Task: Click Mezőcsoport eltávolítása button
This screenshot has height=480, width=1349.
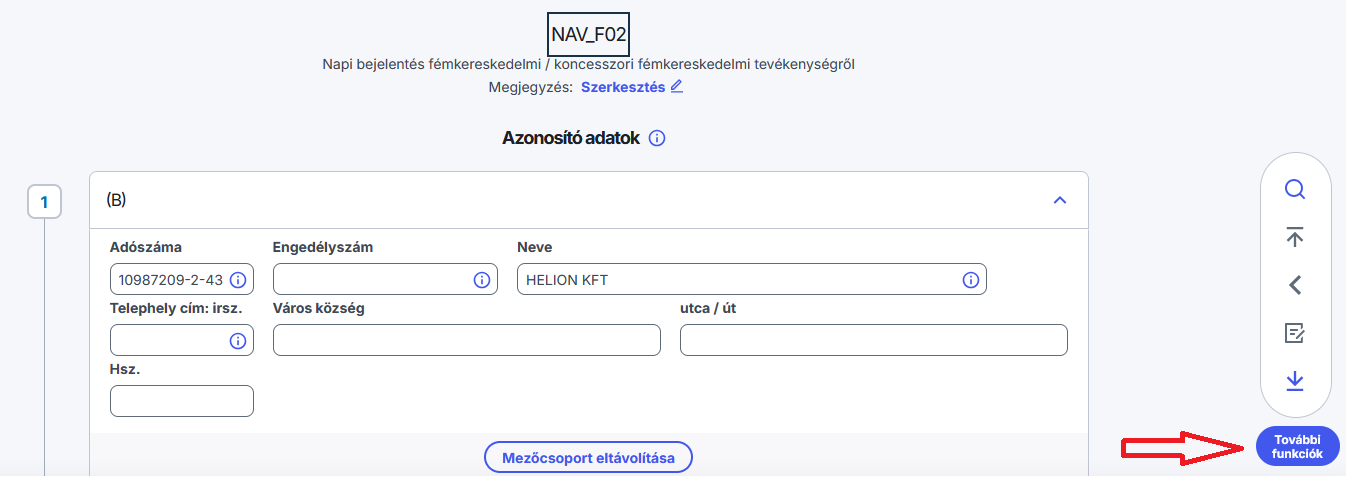Action: click(588, 459)
